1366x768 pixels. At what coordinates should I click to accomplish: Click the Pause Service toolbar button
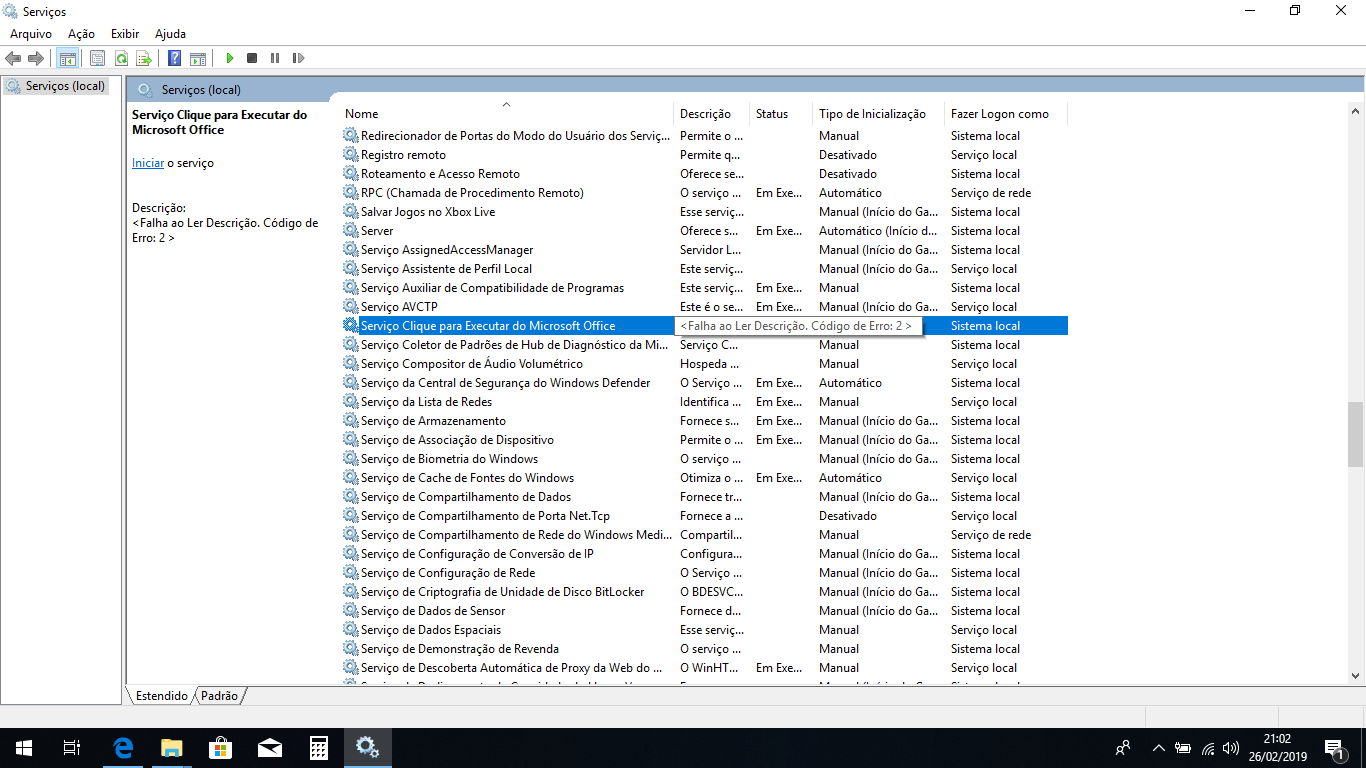click(x=275, y=58)
